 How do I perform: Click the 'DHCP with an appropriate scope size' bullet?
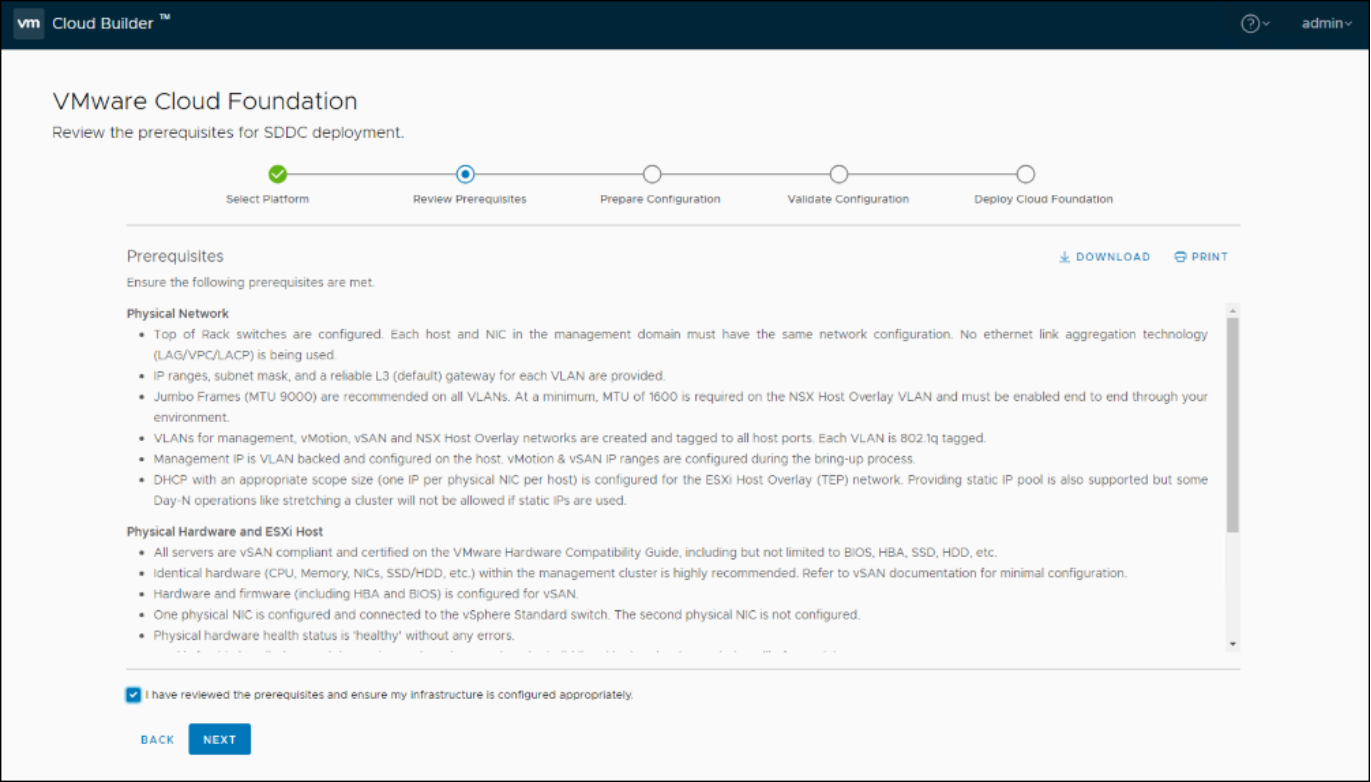tap(680, 490)
